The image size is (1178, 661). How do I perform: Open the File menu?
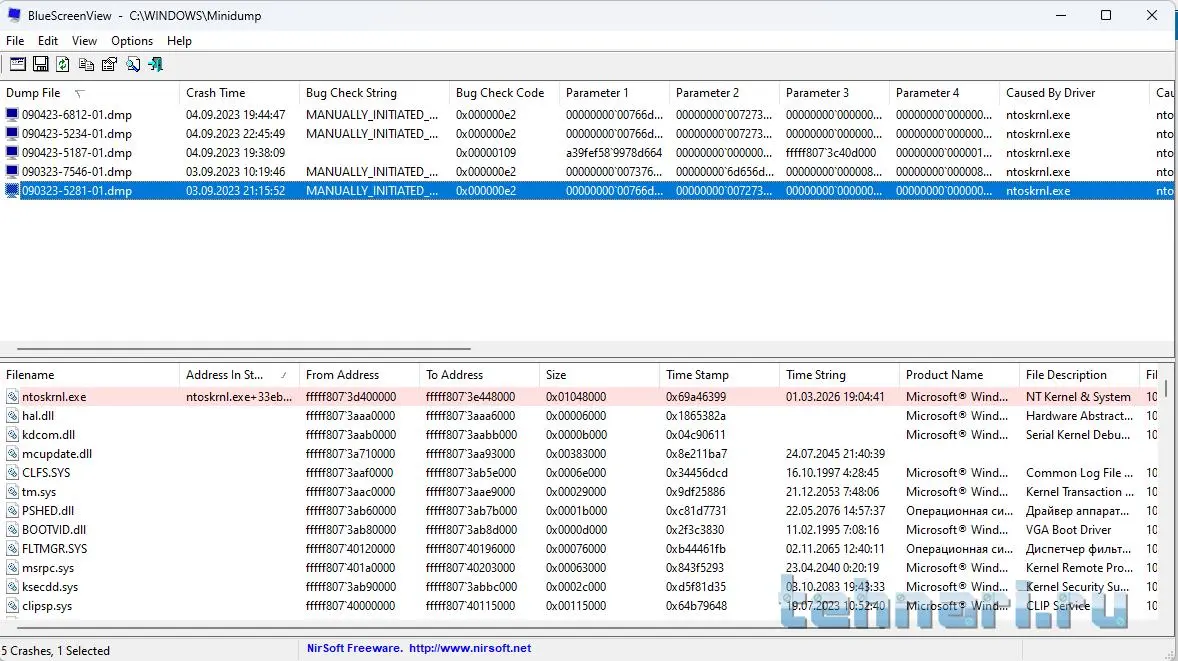tap(15, 41)
